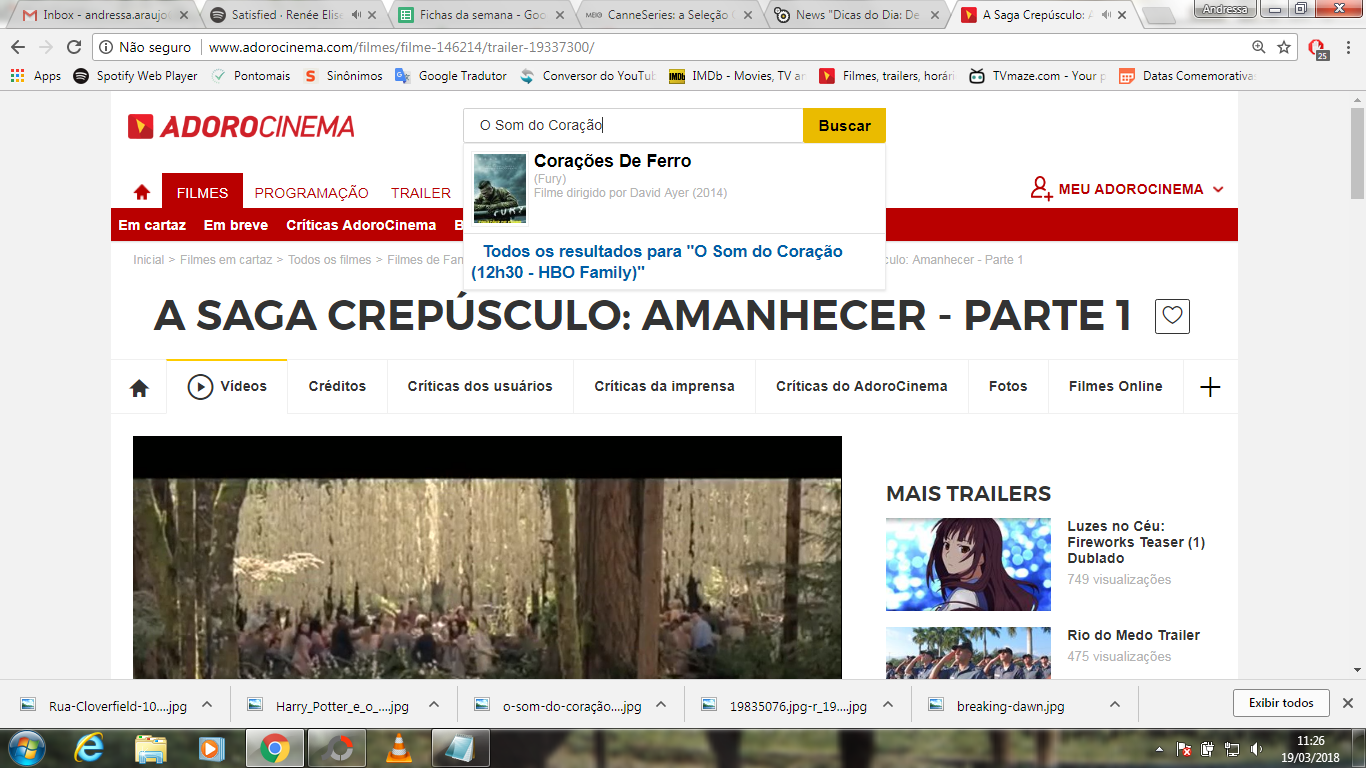Screen dimensions: 1366x768
Task: Click the Exibir todos downloads button
Action: 1281,703
